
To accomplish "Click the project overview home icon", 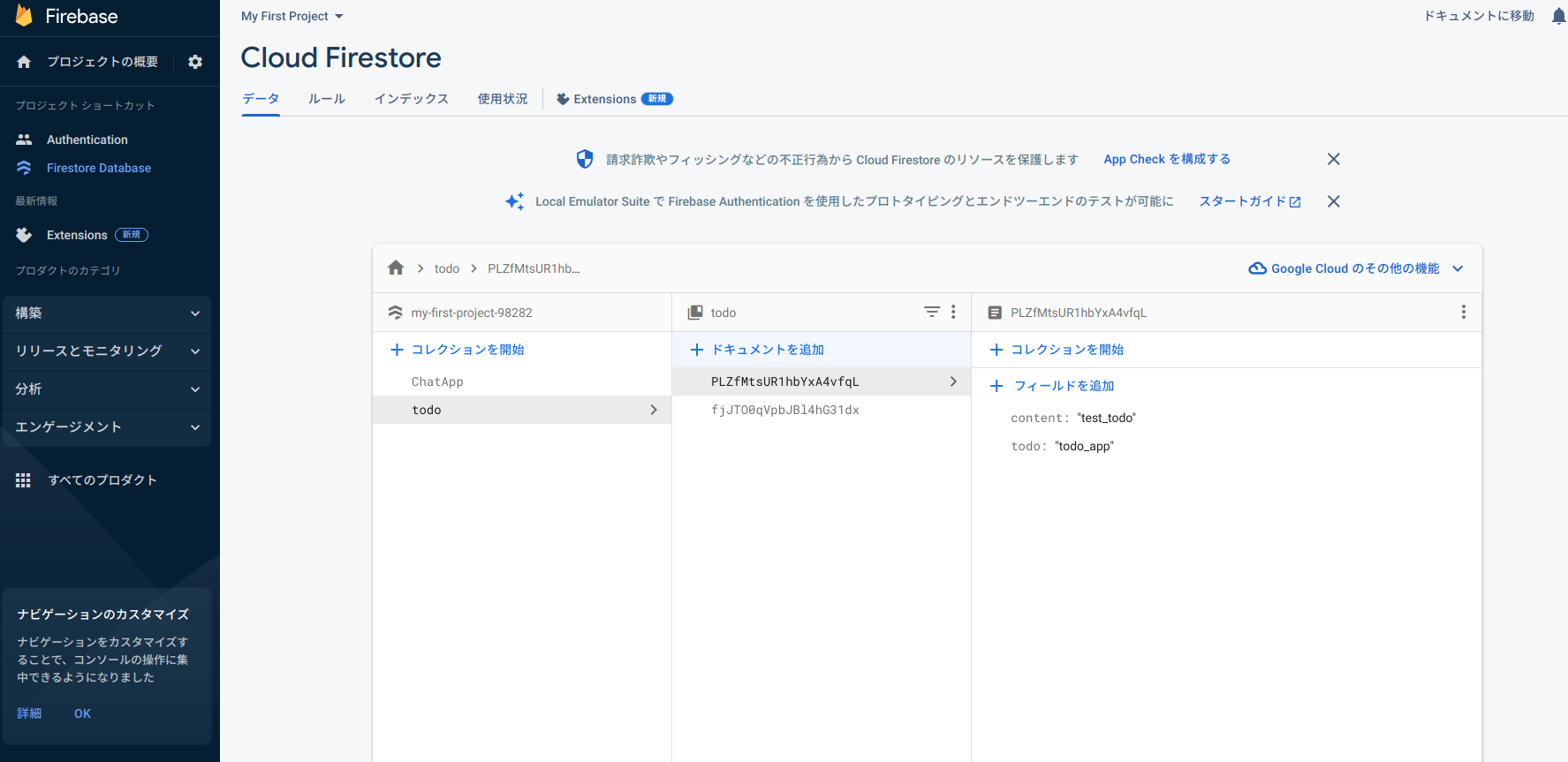I will tap(24, 62).
